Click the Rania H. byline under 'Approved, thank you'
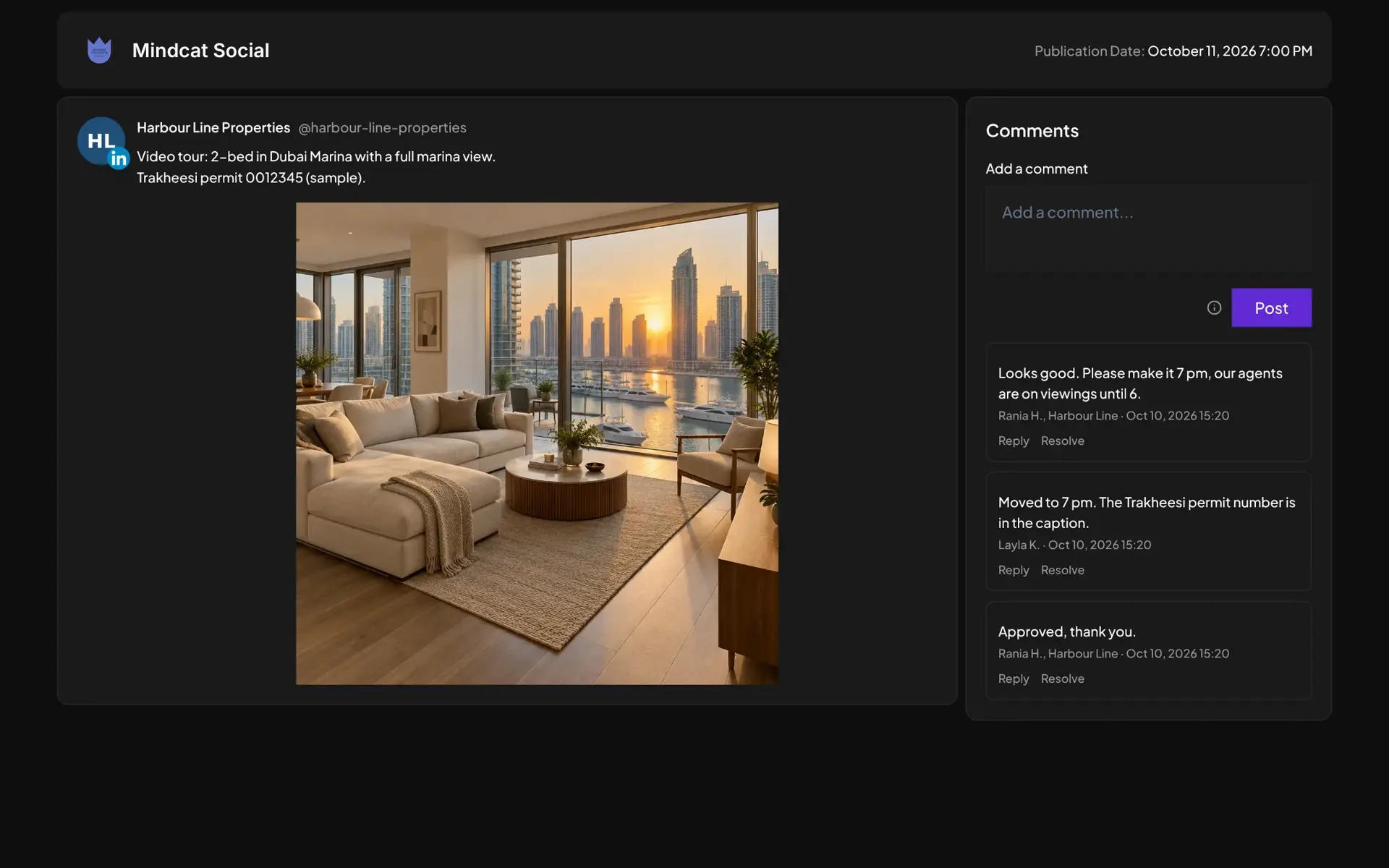 coord(1113,653)
